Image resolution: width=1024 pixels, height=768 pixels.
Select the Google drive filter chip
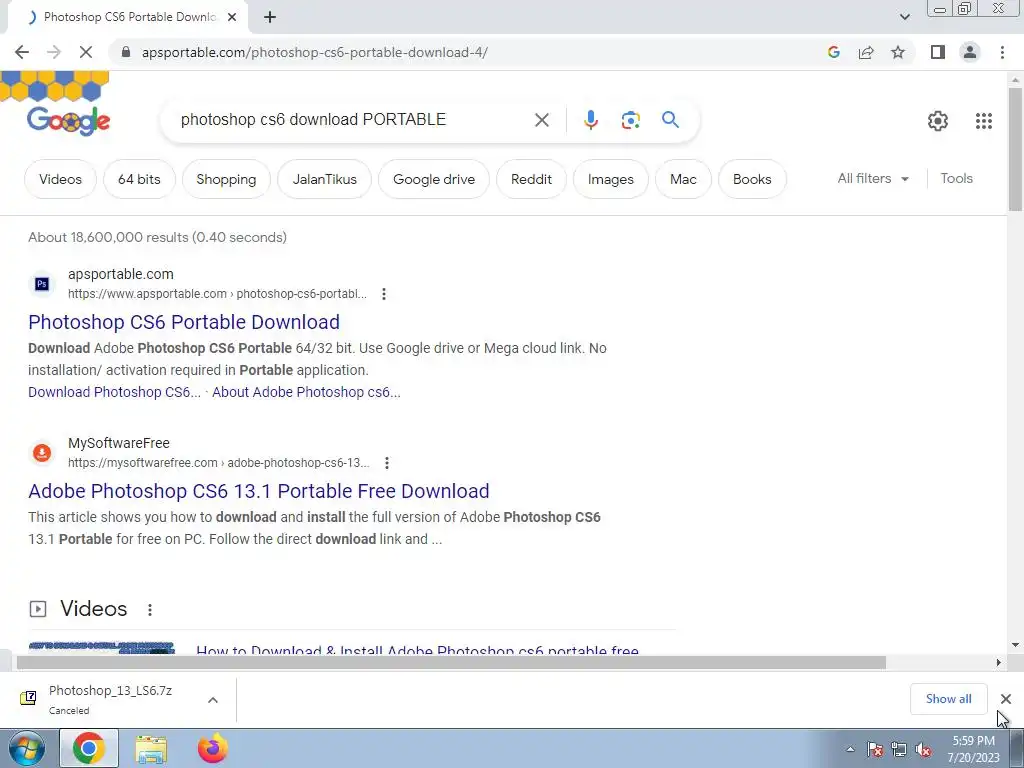click(434, 179)
